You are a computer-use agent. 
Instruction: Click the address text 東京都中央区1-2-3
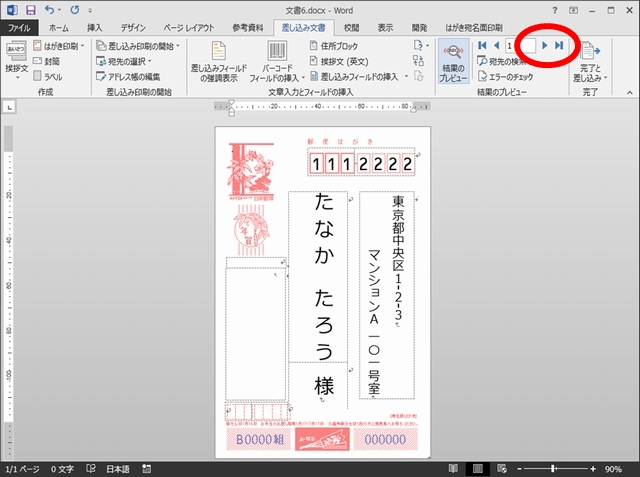click(398, 259)
